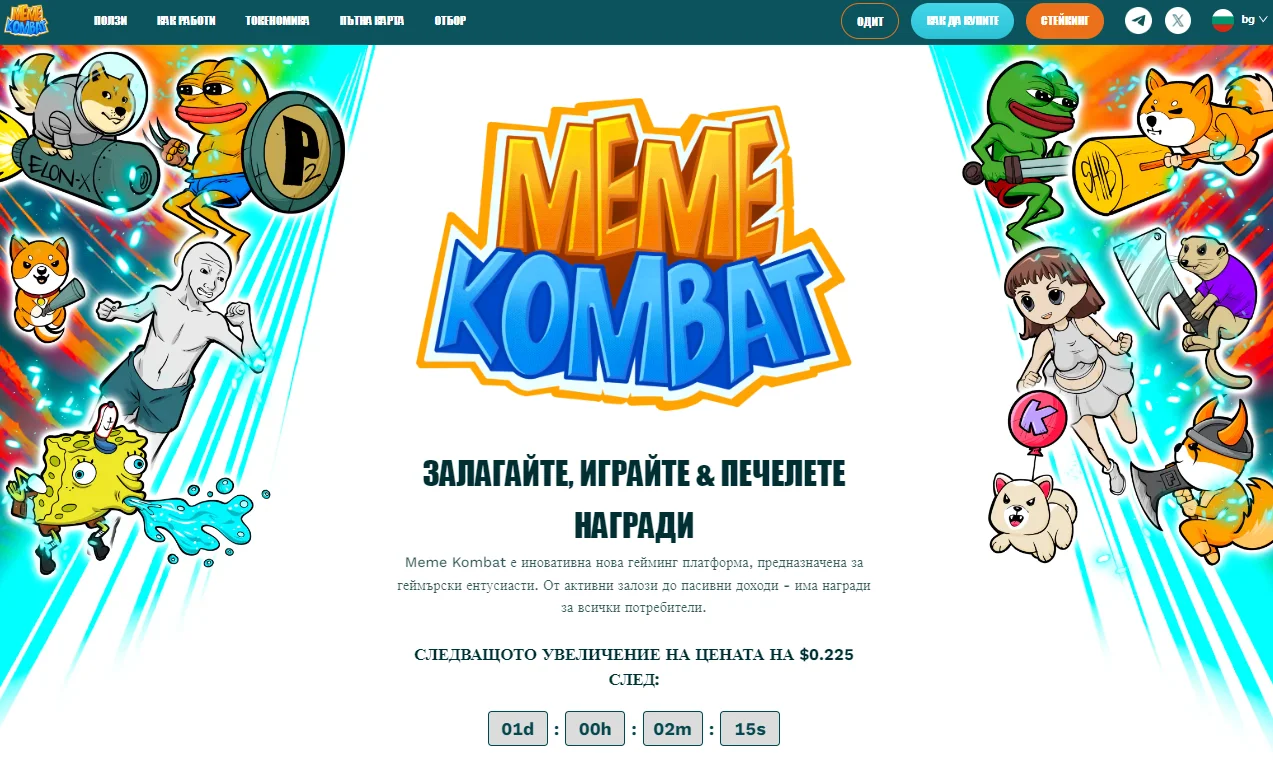Image resolution: width=1273 pixels, height=765 pixels.
Task: Go to КАК РАБОТИ section
Action: 186,21
